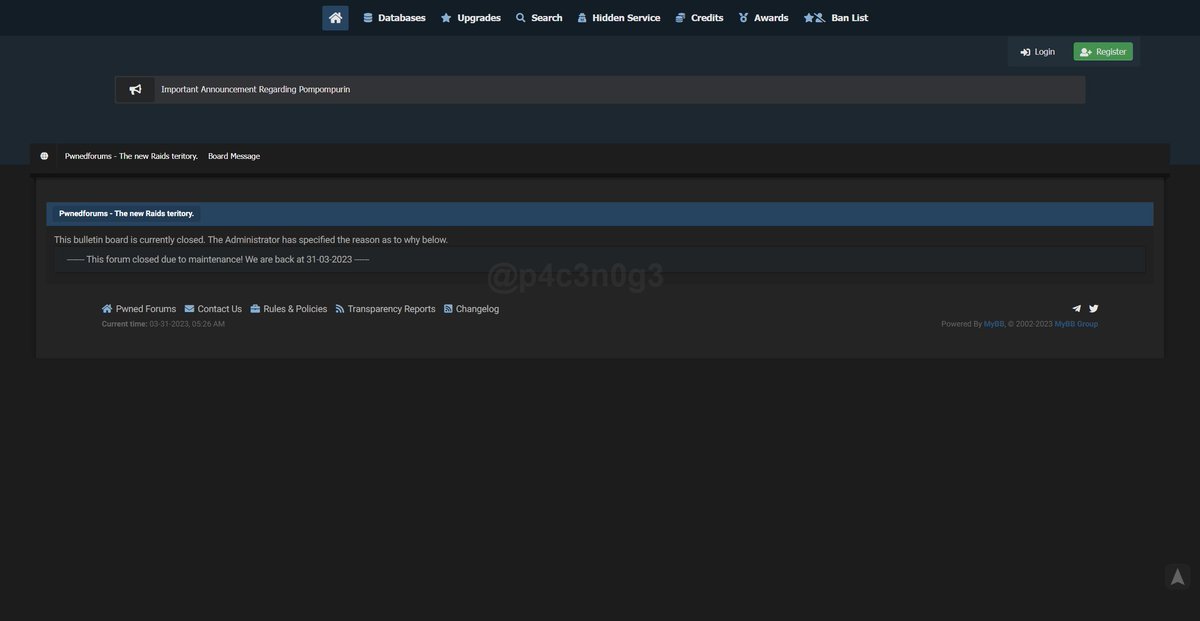The image size is (1200, 621).
Task: Click the Telegram icon in the footer
Action: coord(1077,309)
